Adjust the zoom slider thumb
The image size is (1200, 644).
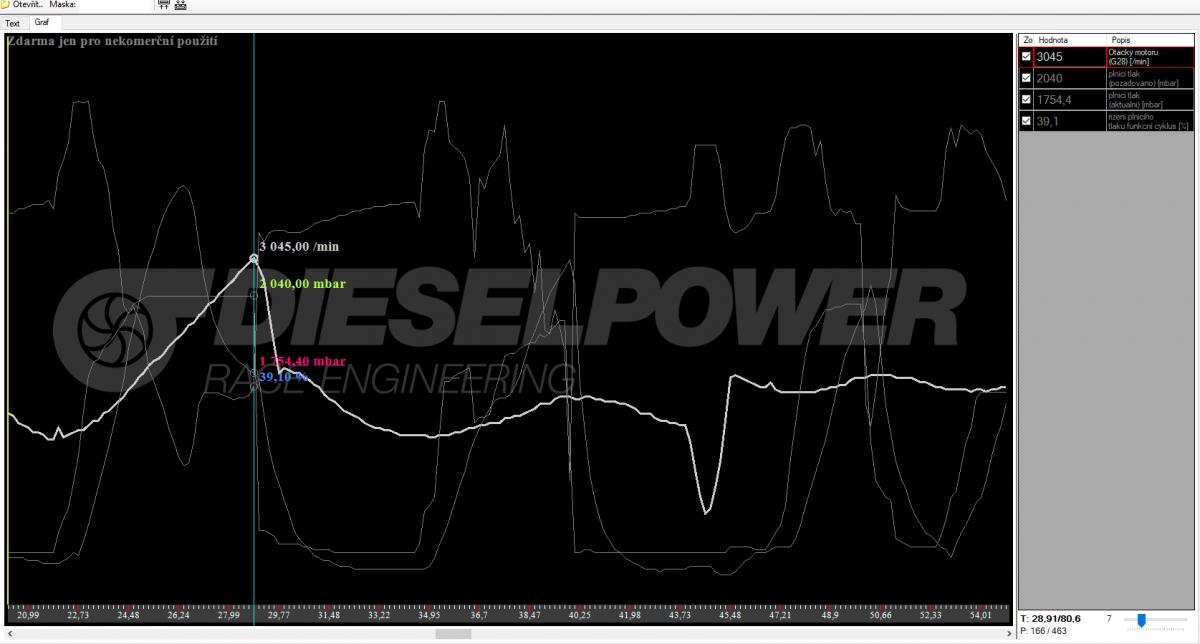[x=1141, y=621]
